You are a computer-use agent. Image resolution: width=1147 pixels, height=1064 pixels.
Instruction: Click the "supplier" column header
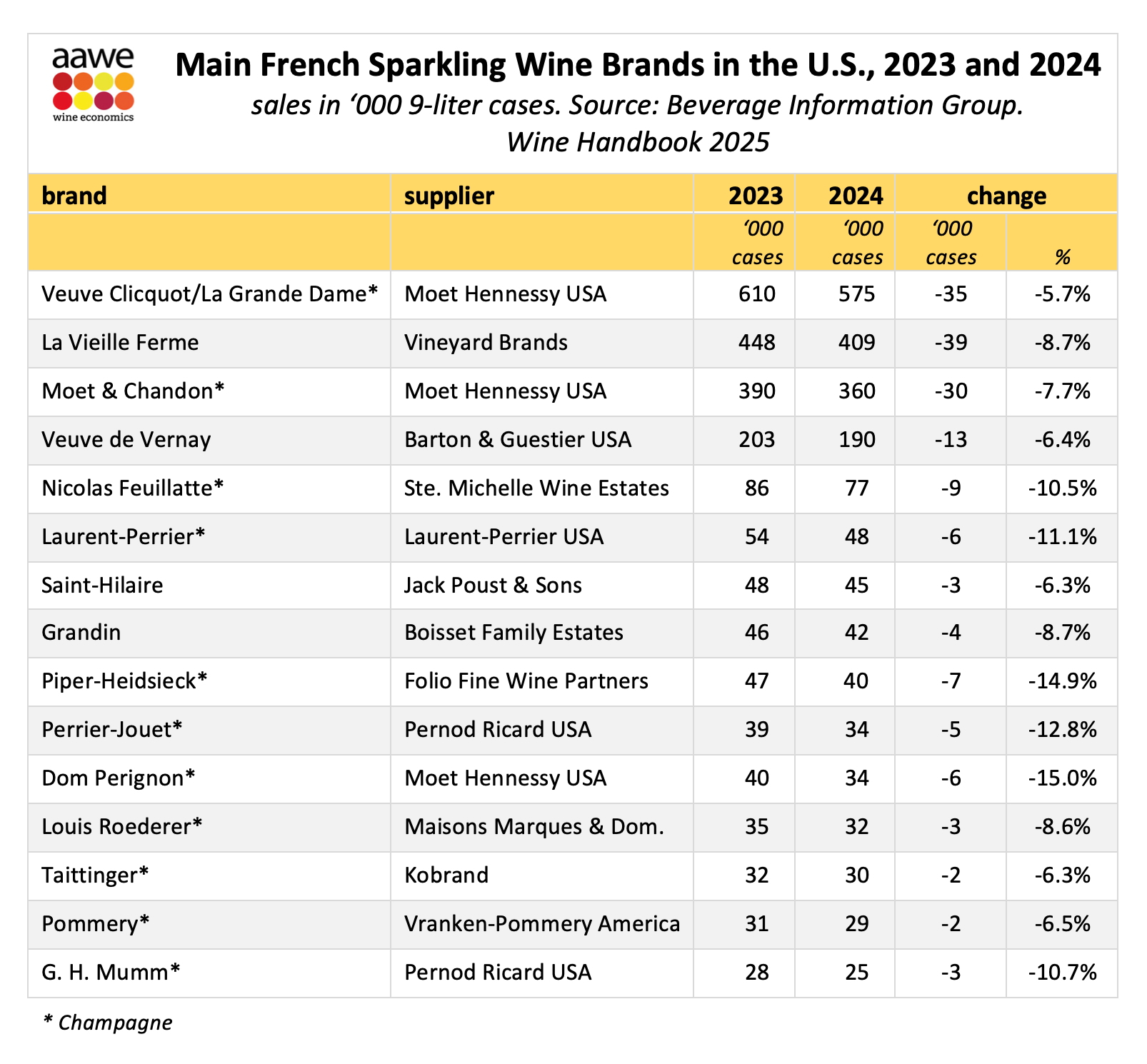click(449, 196)
